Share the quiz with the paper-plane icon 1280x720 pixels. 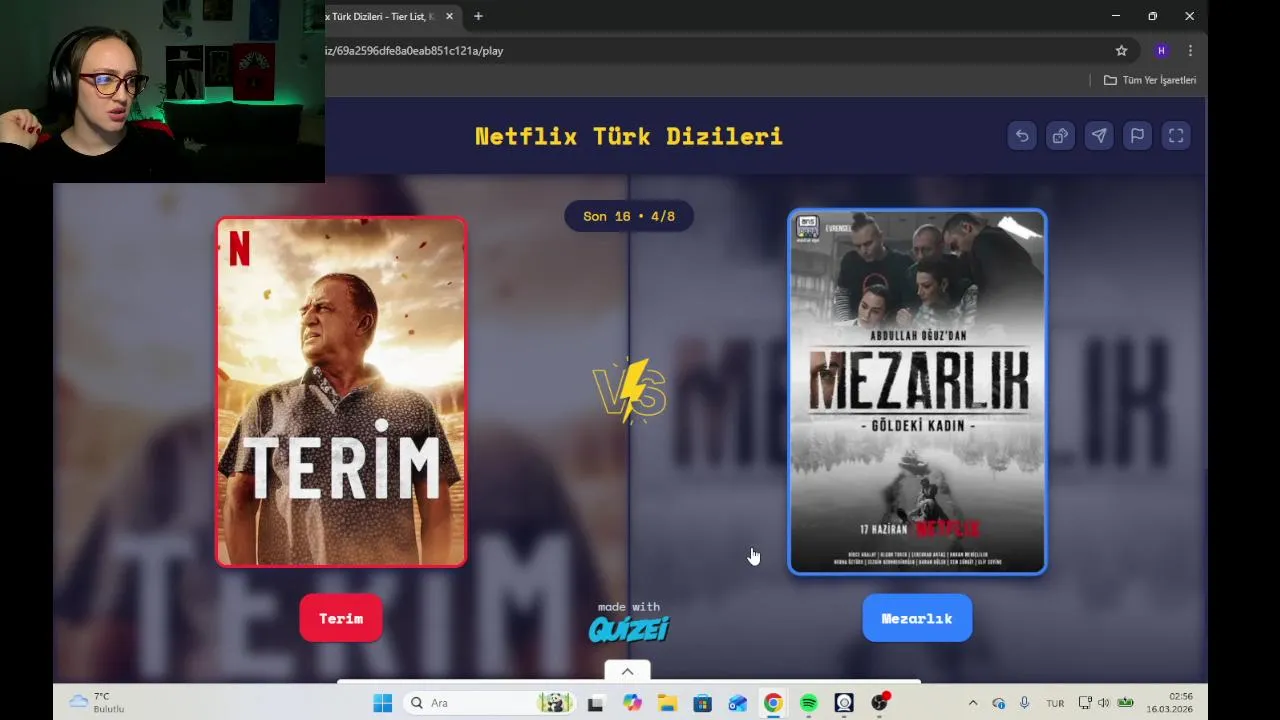tap(1099, 136)
